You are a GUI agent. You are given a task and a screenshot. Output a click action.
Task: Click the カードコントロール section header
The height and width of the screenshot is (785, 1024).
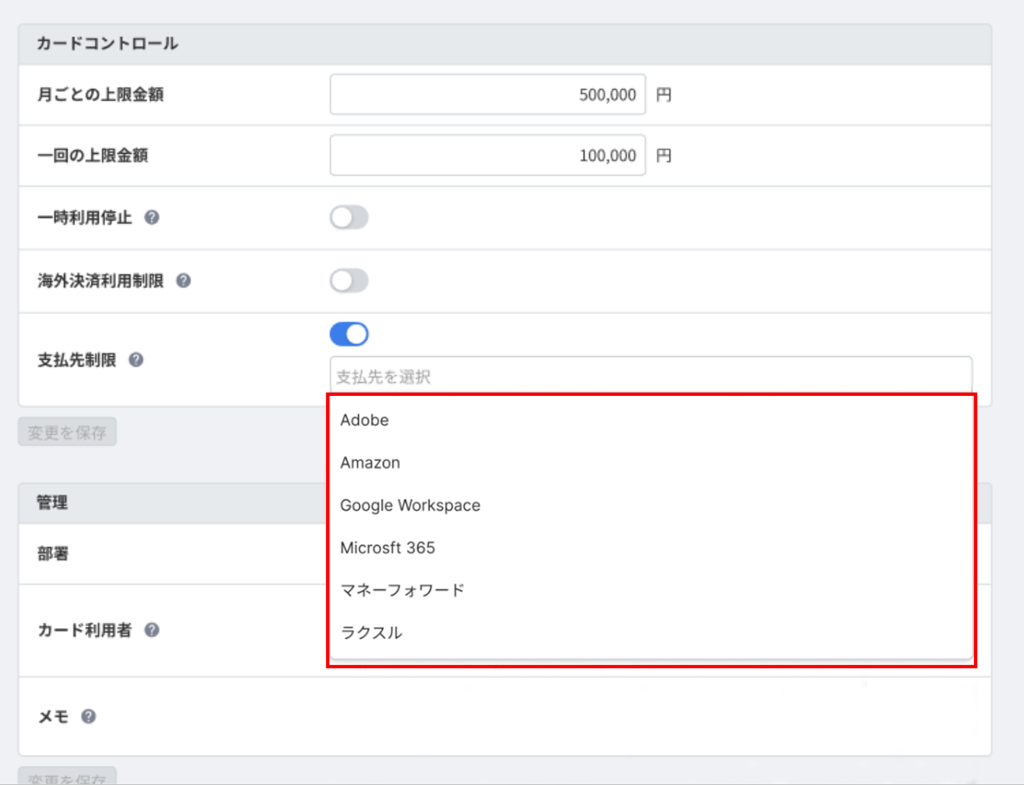tap(505, 44)
